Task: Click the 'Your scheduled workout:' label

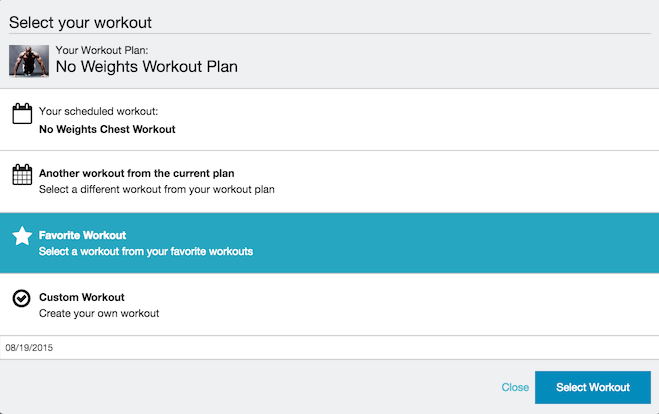Action: click(x=99, y=111)
